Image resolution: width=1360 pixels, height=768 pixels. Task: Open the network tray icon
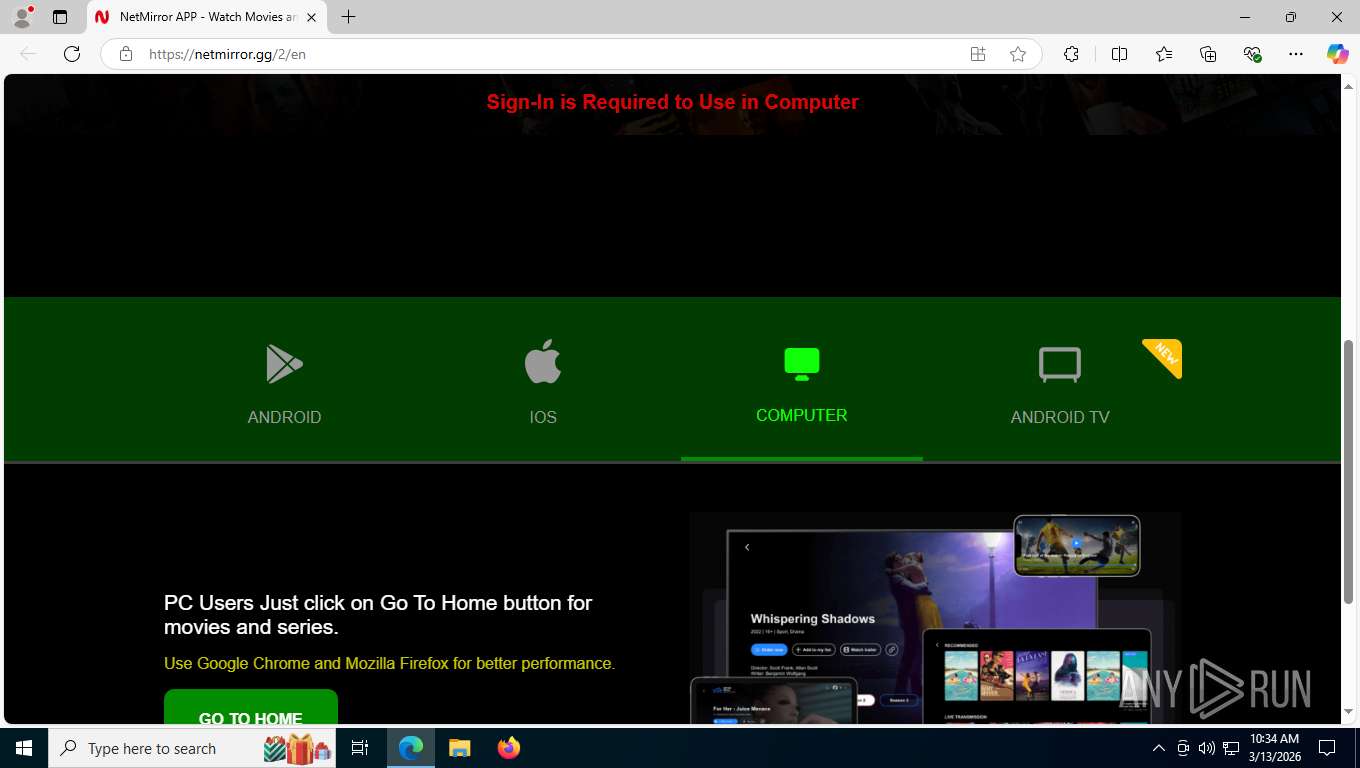[1231, 748]
